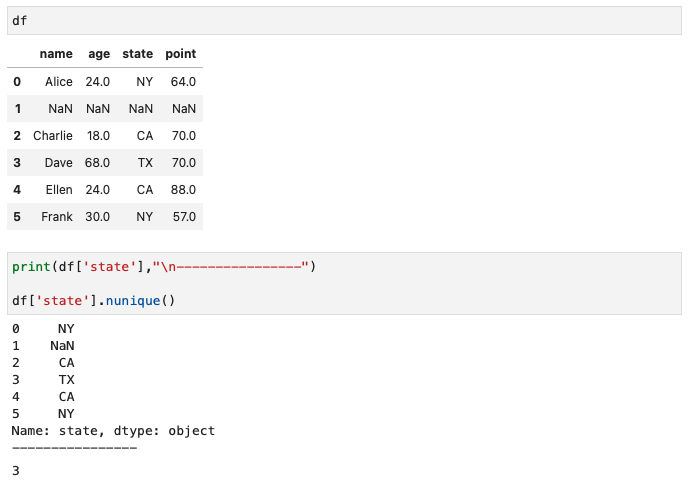
Task: Select the 'name' column header
Action: (56, 54)
